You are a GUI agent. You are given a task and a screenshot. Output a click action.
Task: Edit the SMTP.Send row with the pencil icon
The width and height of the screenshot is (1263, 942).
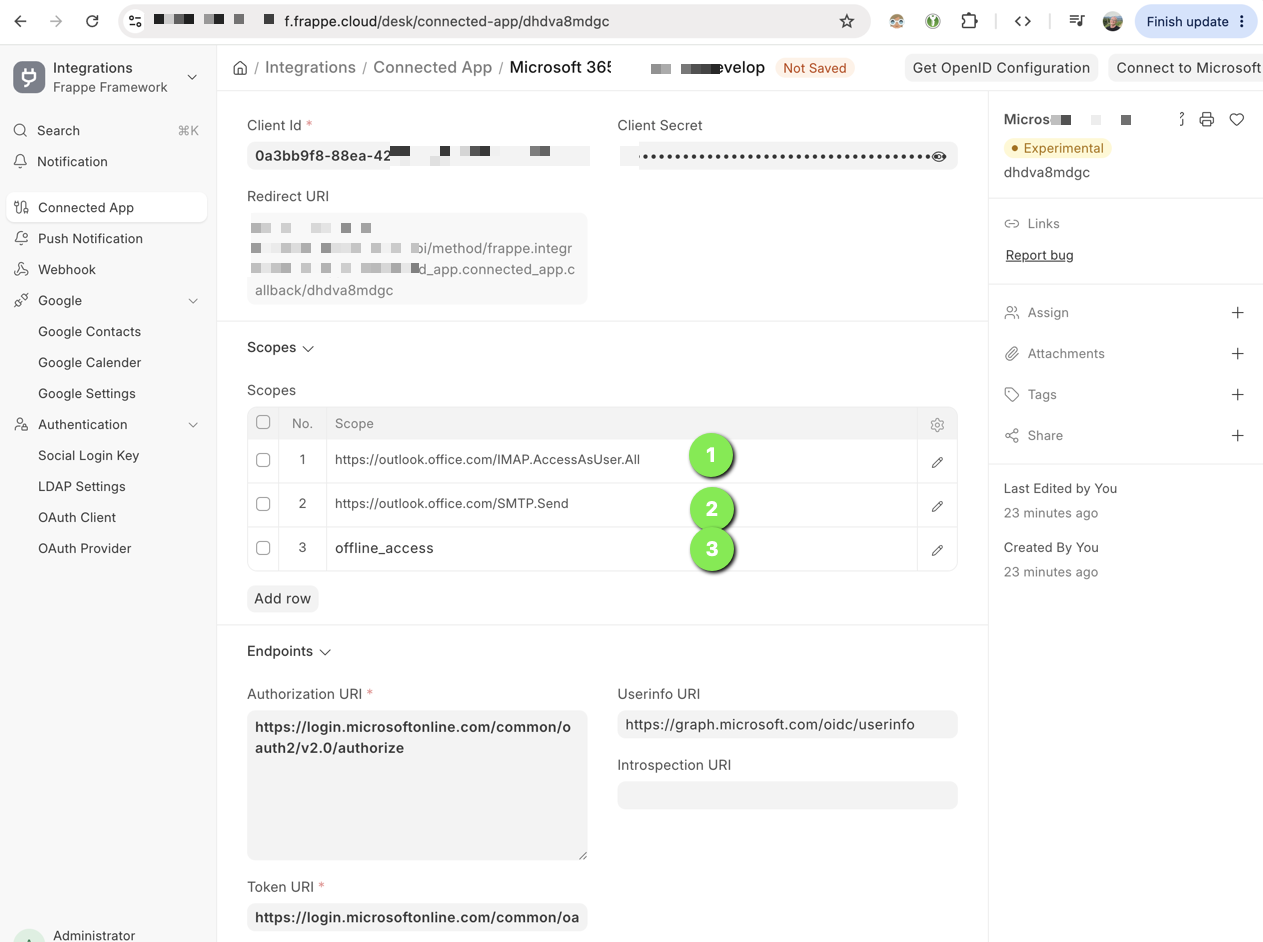pos(937,506)
